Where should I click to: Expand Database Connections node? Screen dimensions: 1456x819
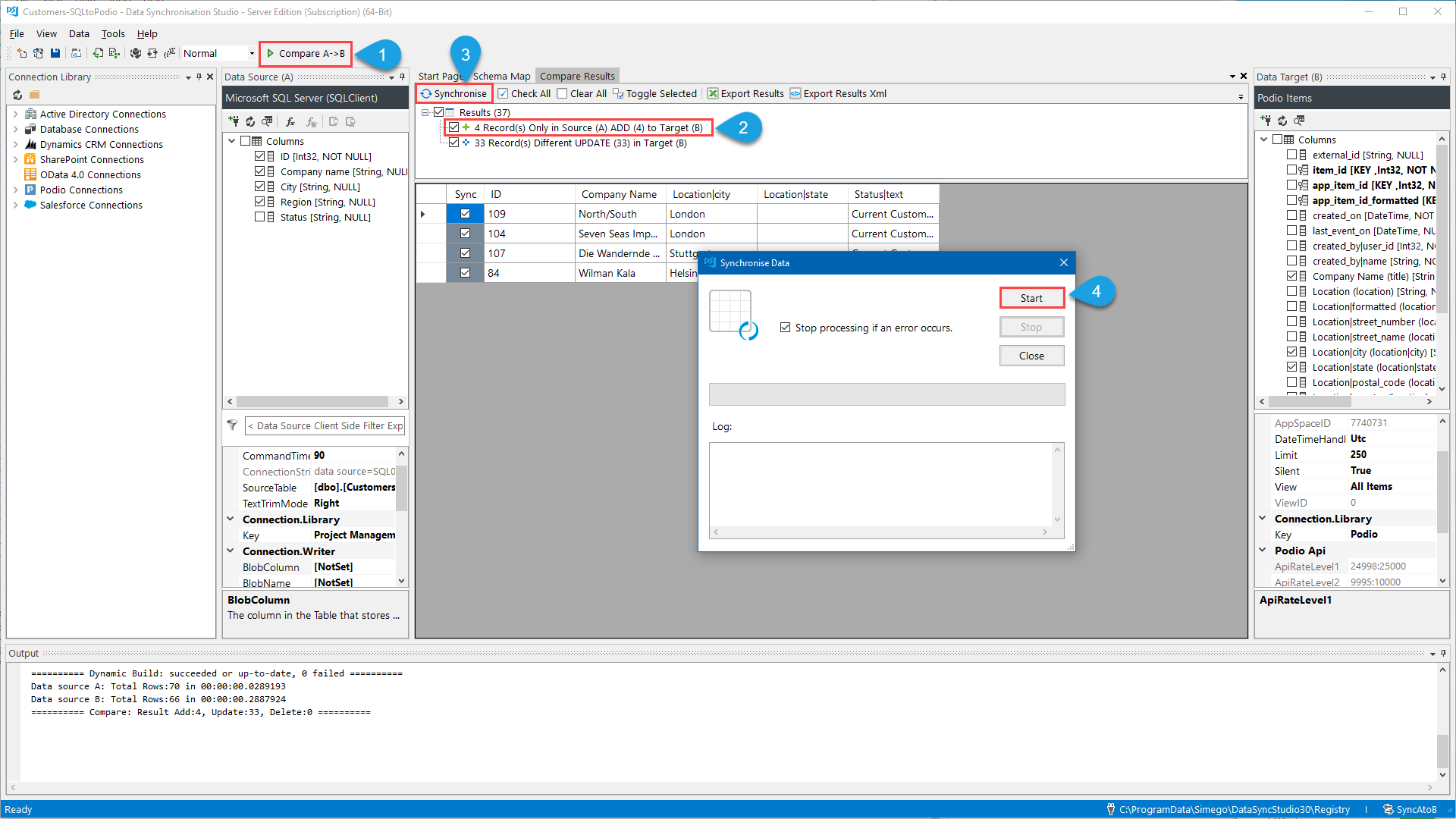[x=16, y=129]
